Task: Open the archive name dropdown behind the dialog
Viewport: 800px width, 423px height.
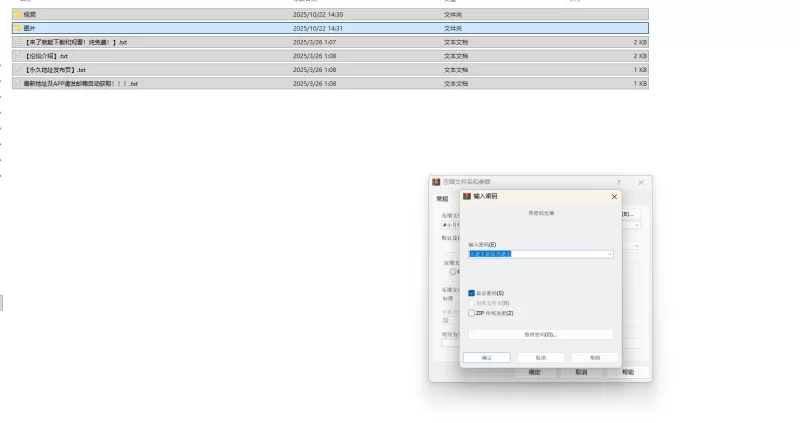Action: (x=636, y=225)
